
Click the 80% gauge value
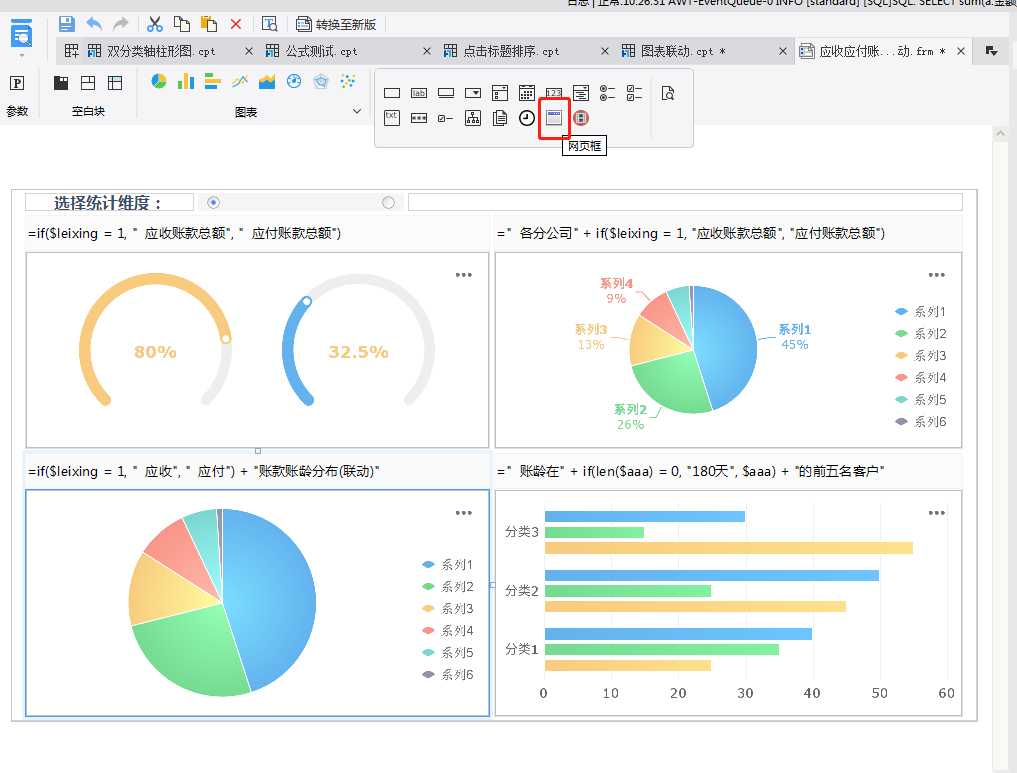point(155,352)
